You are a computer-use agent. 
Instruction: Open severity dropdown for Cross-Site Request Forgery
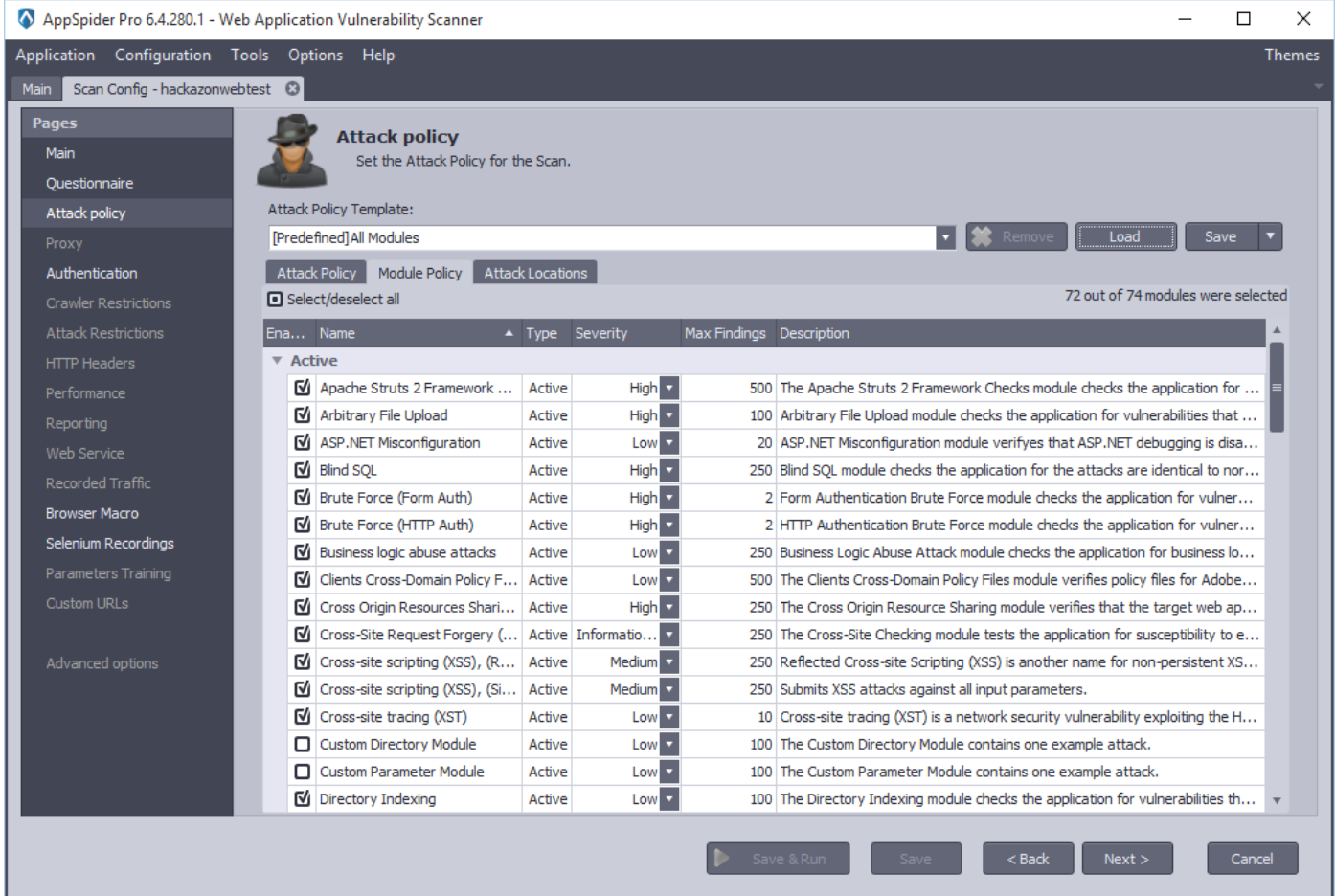(x=669, y=635)
